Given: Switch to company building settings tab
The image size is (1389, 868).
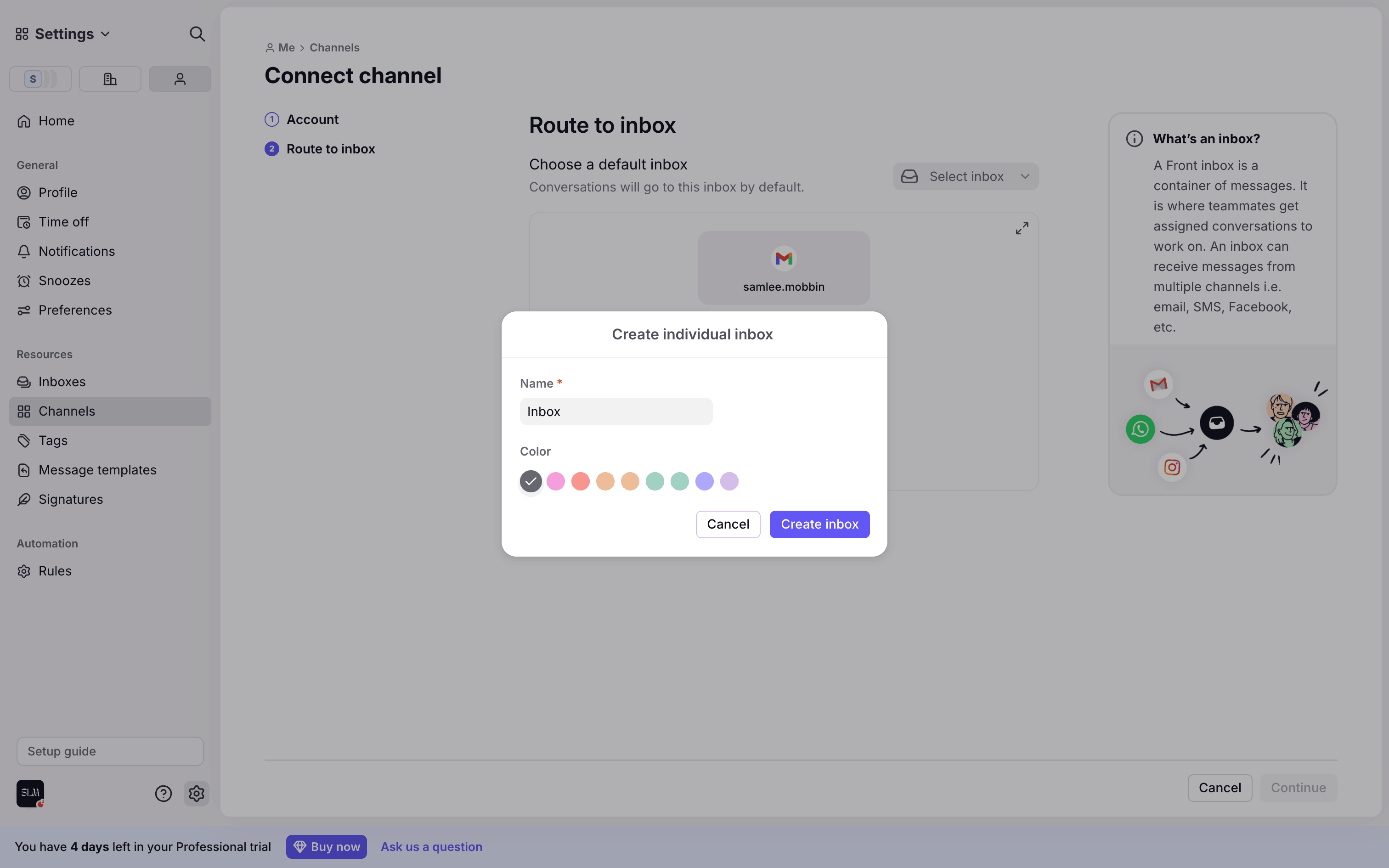Looking at the screenshot, I should (110, 79).
